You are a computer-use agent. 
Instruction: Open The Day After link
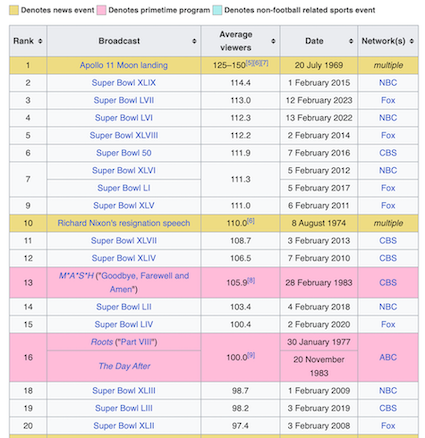124,366
